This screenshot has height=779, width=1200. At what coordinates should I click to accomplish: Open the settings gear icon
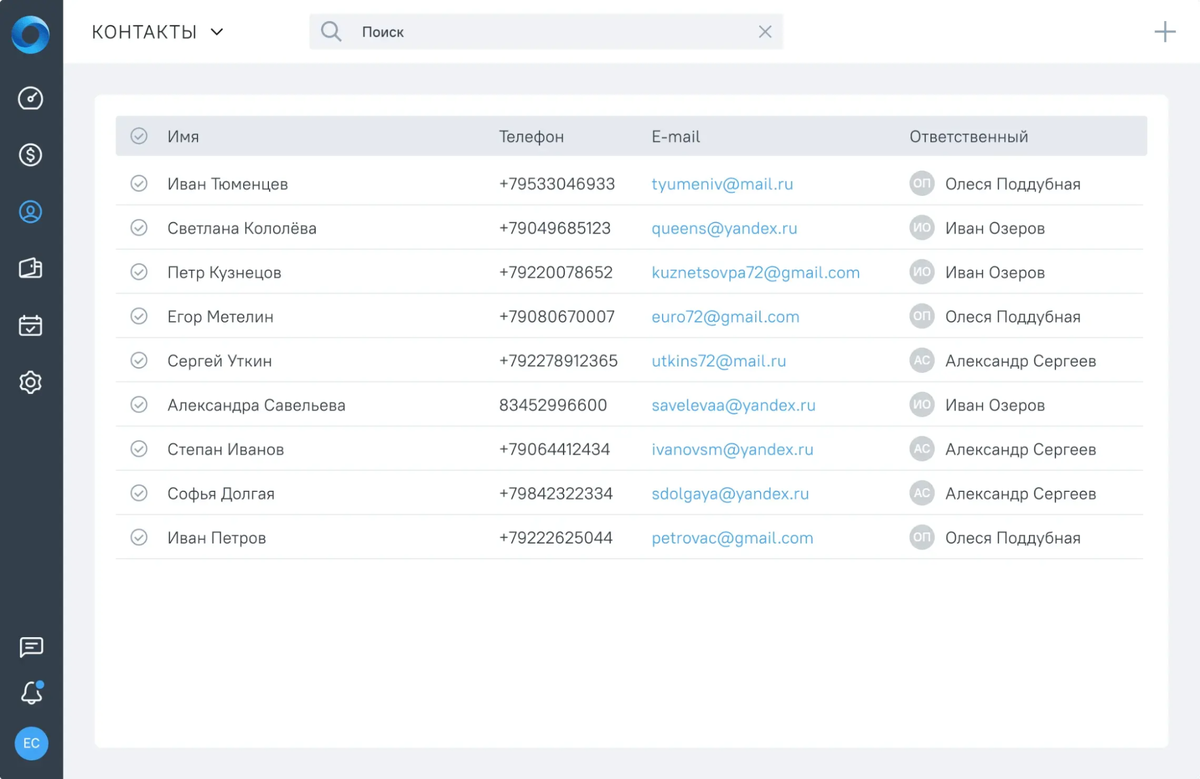tap(31, 382)
